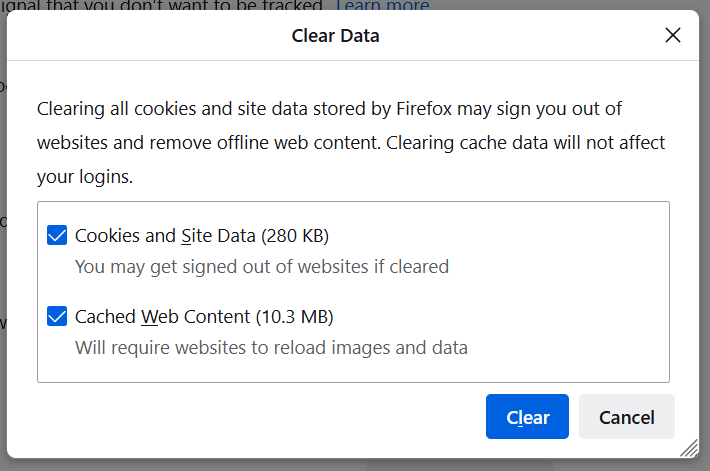Click the Cached Web Content label text
Screen dimensions: 710x471
(x=162, y=317)
